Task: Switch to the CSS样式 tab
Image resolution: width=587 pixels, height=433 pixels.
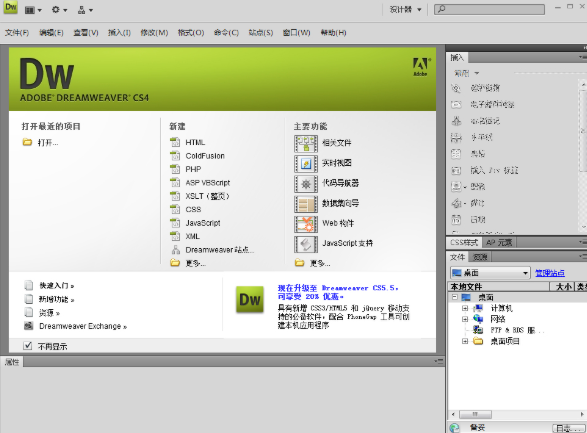Action: [x=464, y=243]
